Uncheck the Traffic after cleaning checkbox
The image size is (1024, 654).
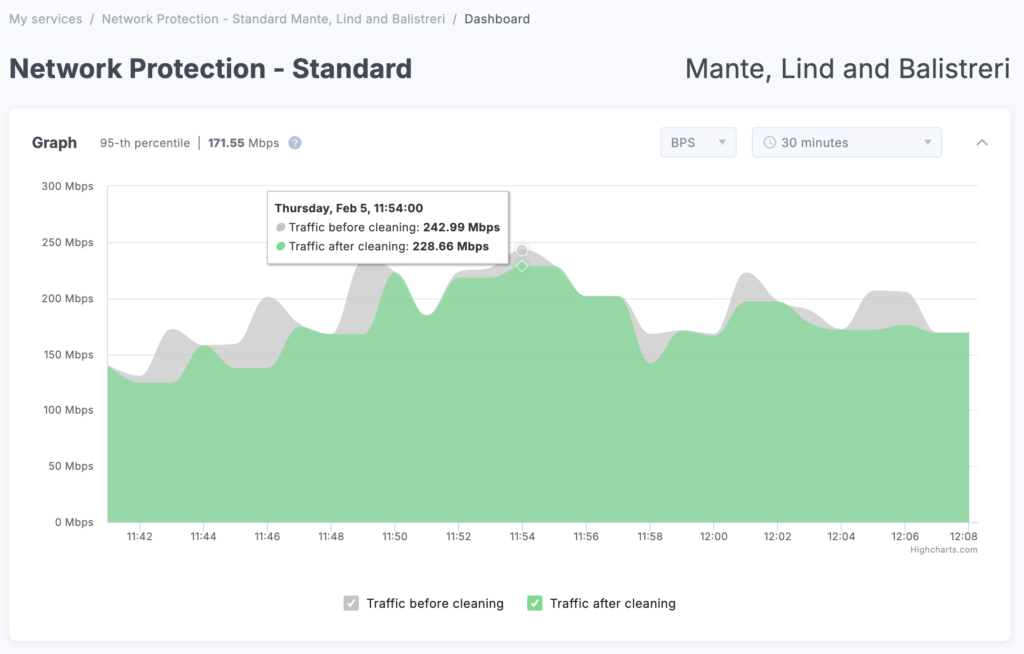click(x=535, y=603)
